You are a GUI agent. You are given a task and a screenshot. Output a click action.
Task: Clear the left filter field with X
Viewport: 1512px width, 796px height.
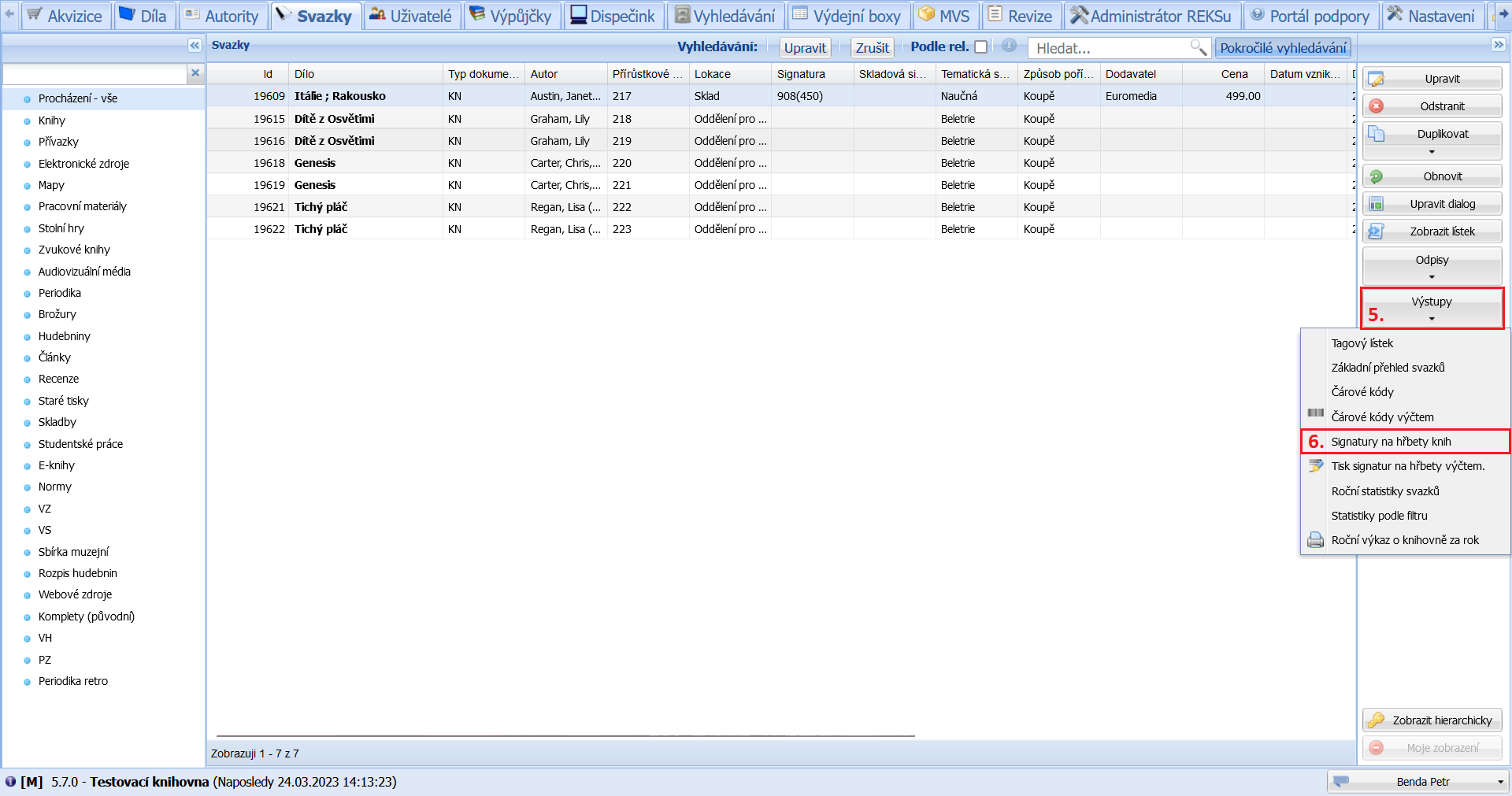pyautogui.click(x=195, y=73)
